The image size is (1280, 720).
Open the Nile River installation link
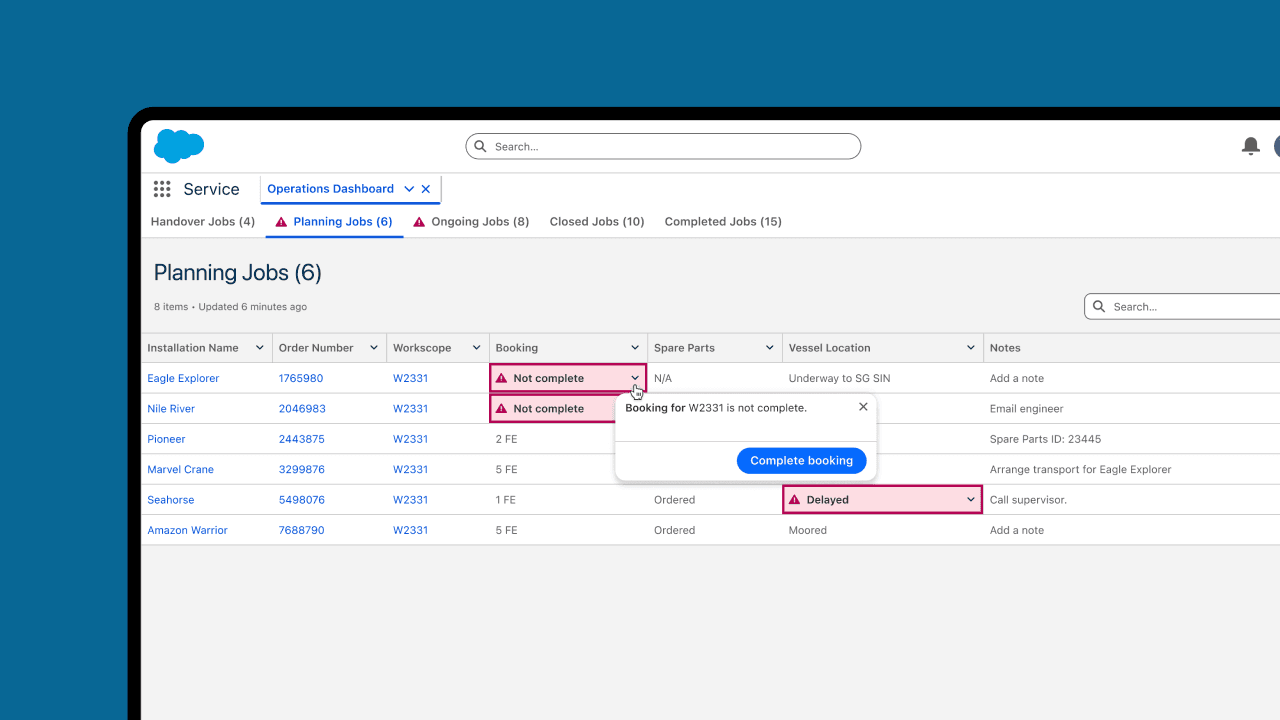pyautogui.click(x=171, y=408)
